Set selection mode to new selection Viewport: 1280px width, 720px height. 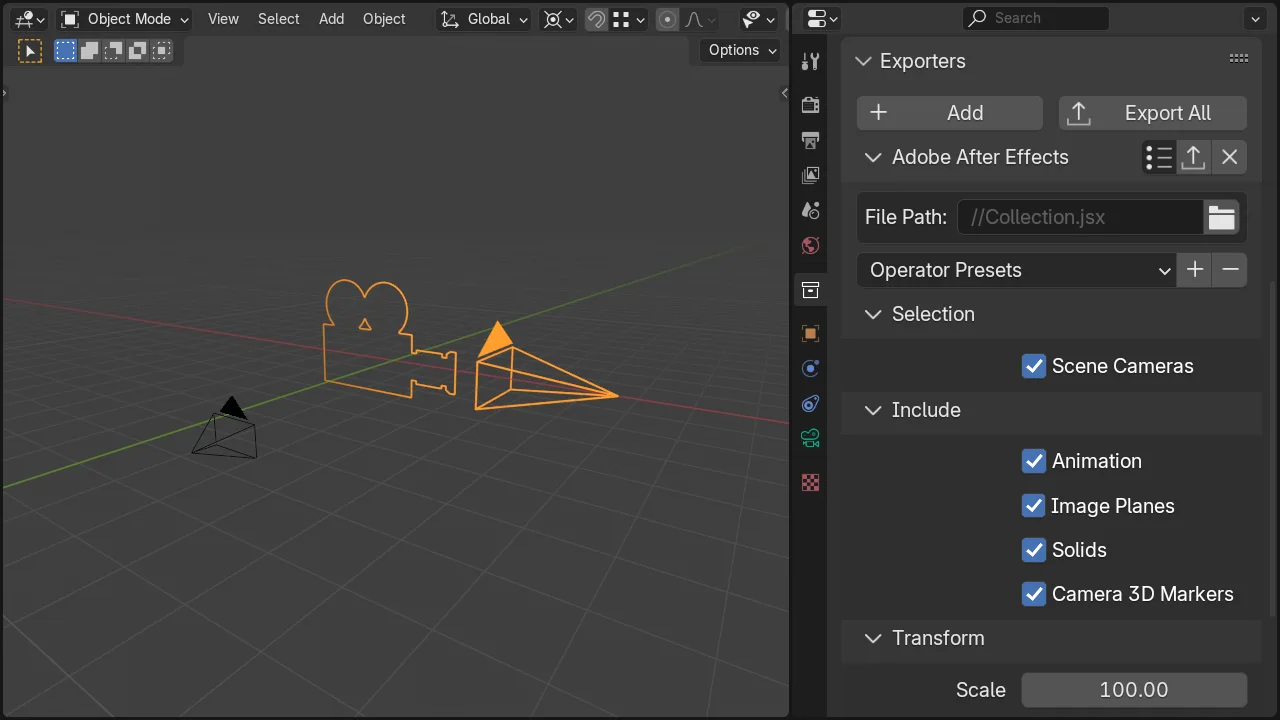pyautogui.click(x=66, y=51)
